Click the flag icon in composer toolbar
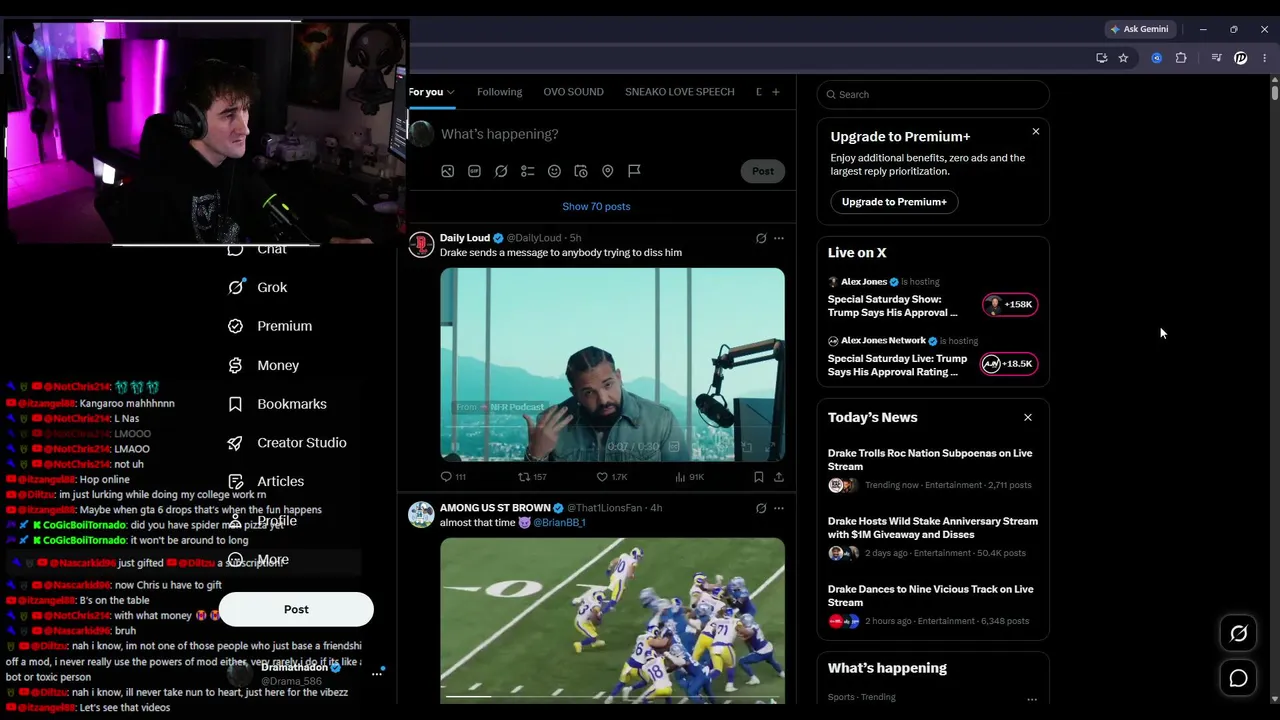Image resolution: width=1280 pixels, height=720 pixels. [634, 171]
